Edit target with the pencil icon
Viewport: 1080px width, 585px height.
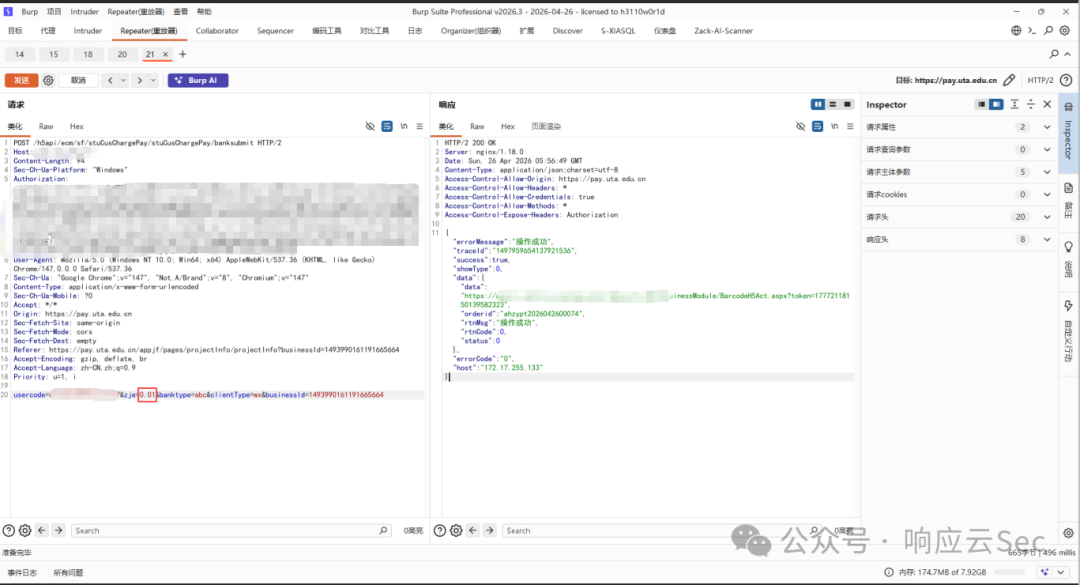(1009, 81)
